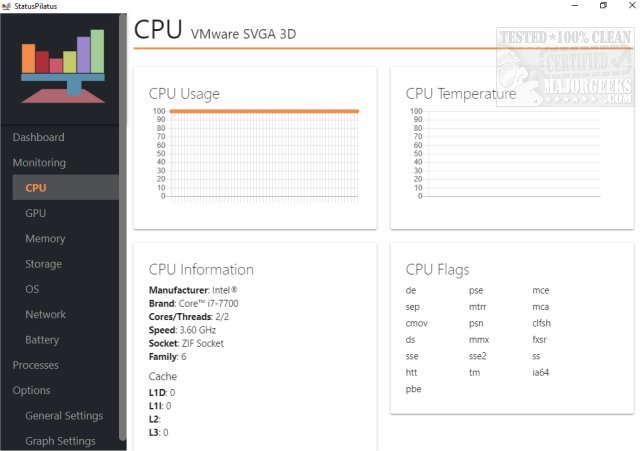Go to Memory monitoring
This screenshot has width=640, height=451.
[x=45, y=238]
